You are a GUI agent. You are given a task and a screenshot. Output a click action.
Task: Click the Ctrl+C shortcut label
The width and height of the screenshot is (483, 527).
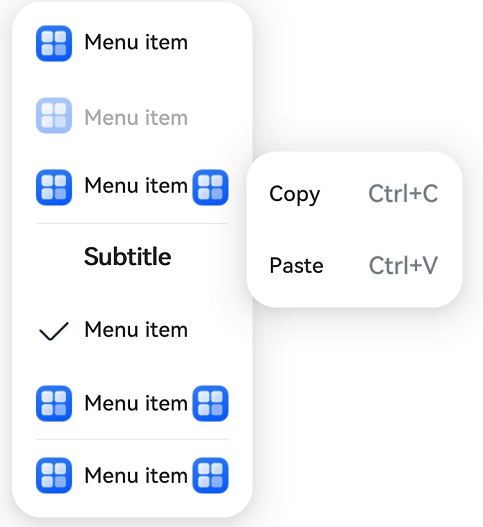click(x=403, y=194)
